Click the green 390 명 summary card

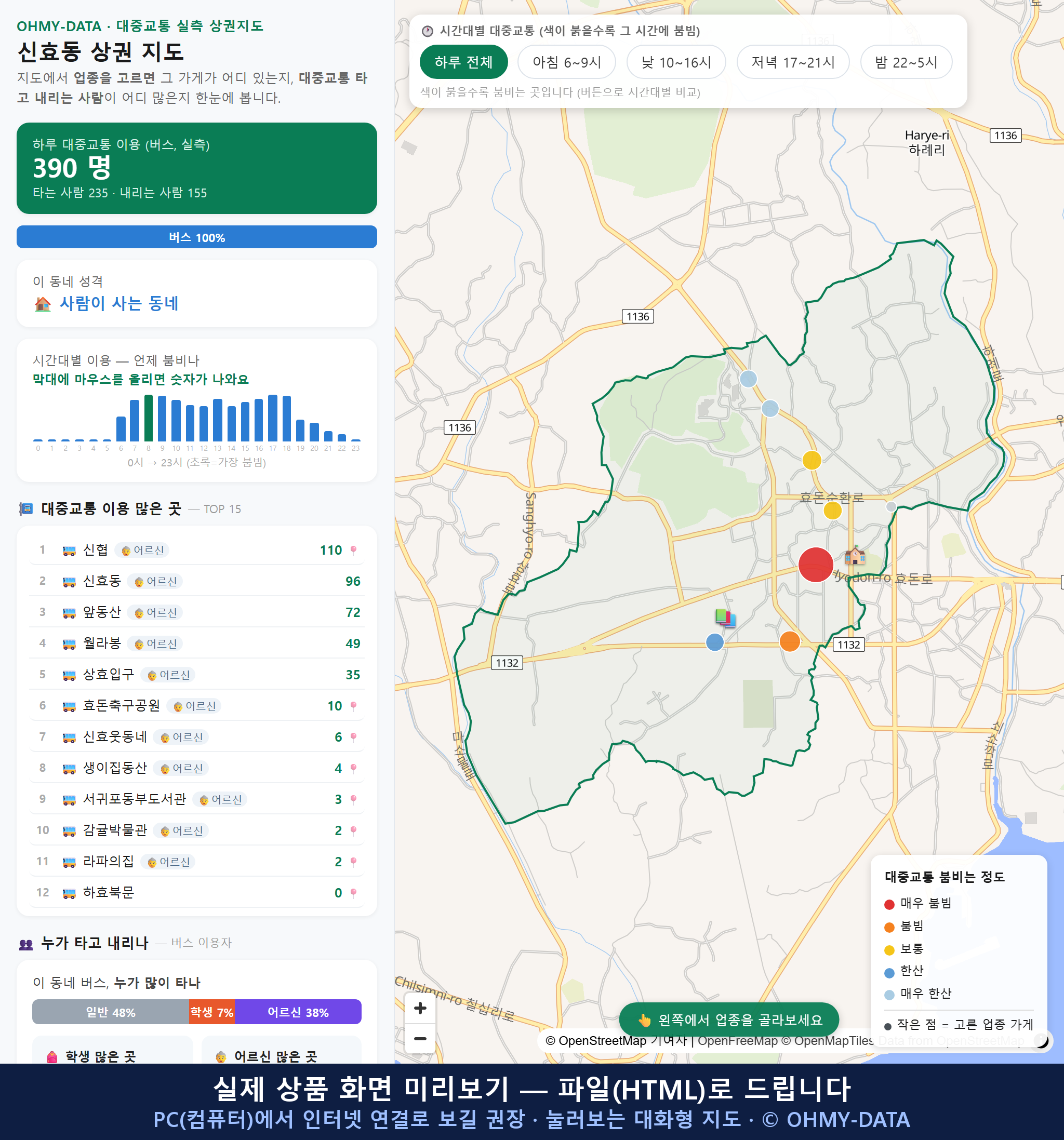click(197, 168)
